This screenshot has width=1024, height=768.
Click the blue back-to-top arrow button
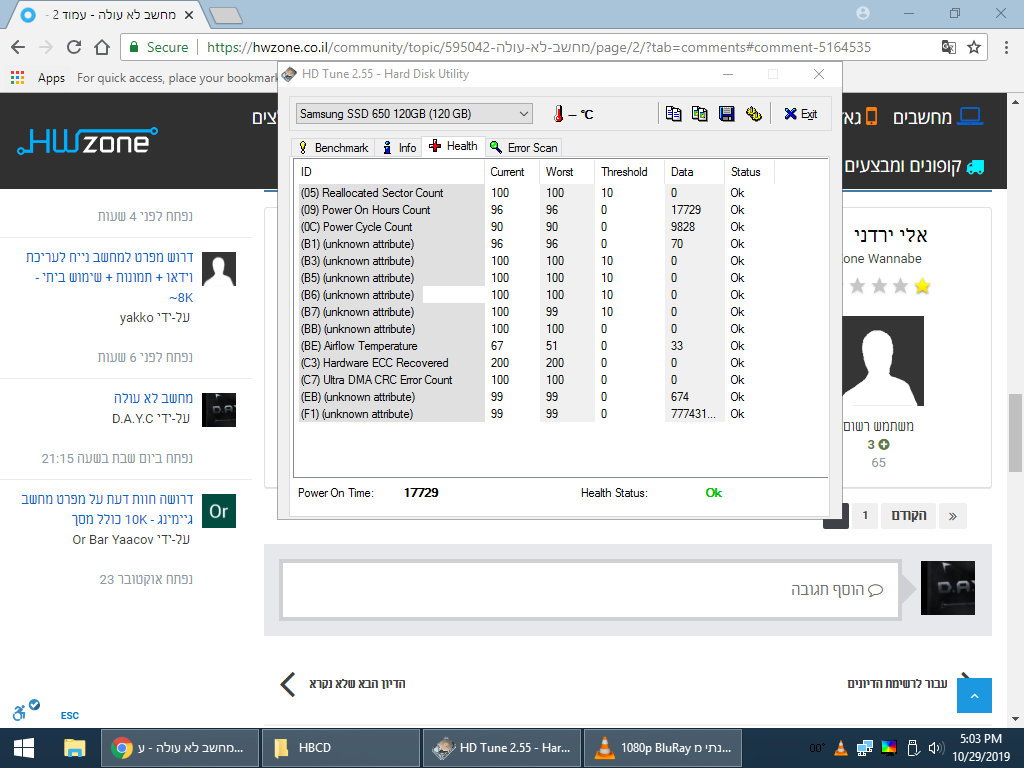pos(974,696)
